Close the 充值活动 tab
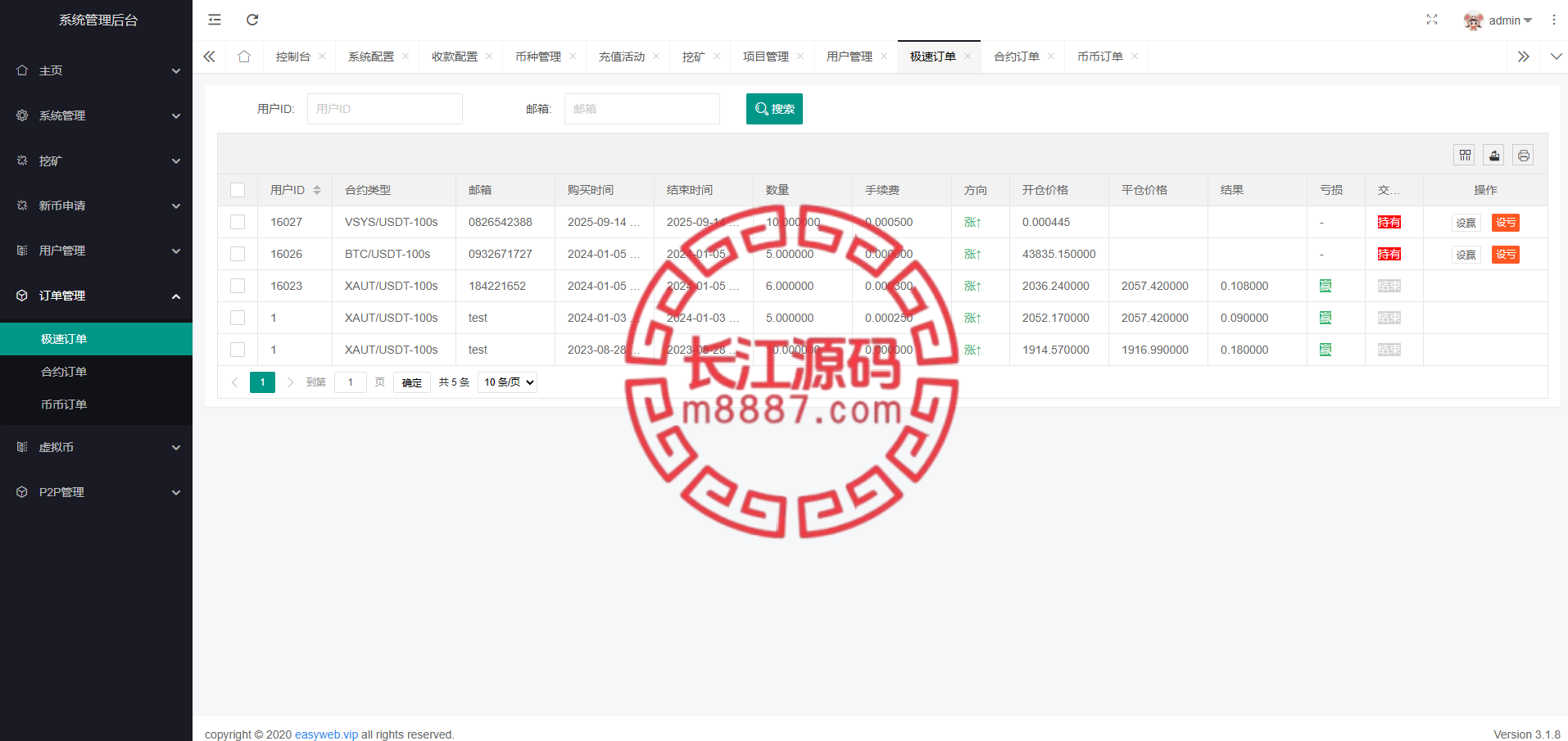Image resolution: width=1568 pixels, height=741 pixels. click(656, 56)
